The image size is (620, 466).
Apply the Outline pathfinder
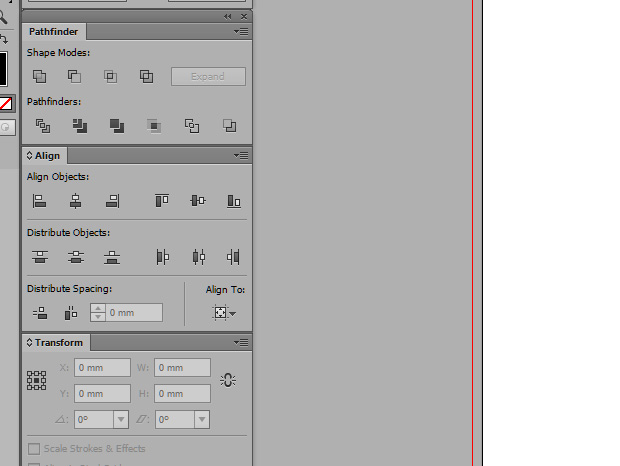pyautogui.click(x=192, y=126)
